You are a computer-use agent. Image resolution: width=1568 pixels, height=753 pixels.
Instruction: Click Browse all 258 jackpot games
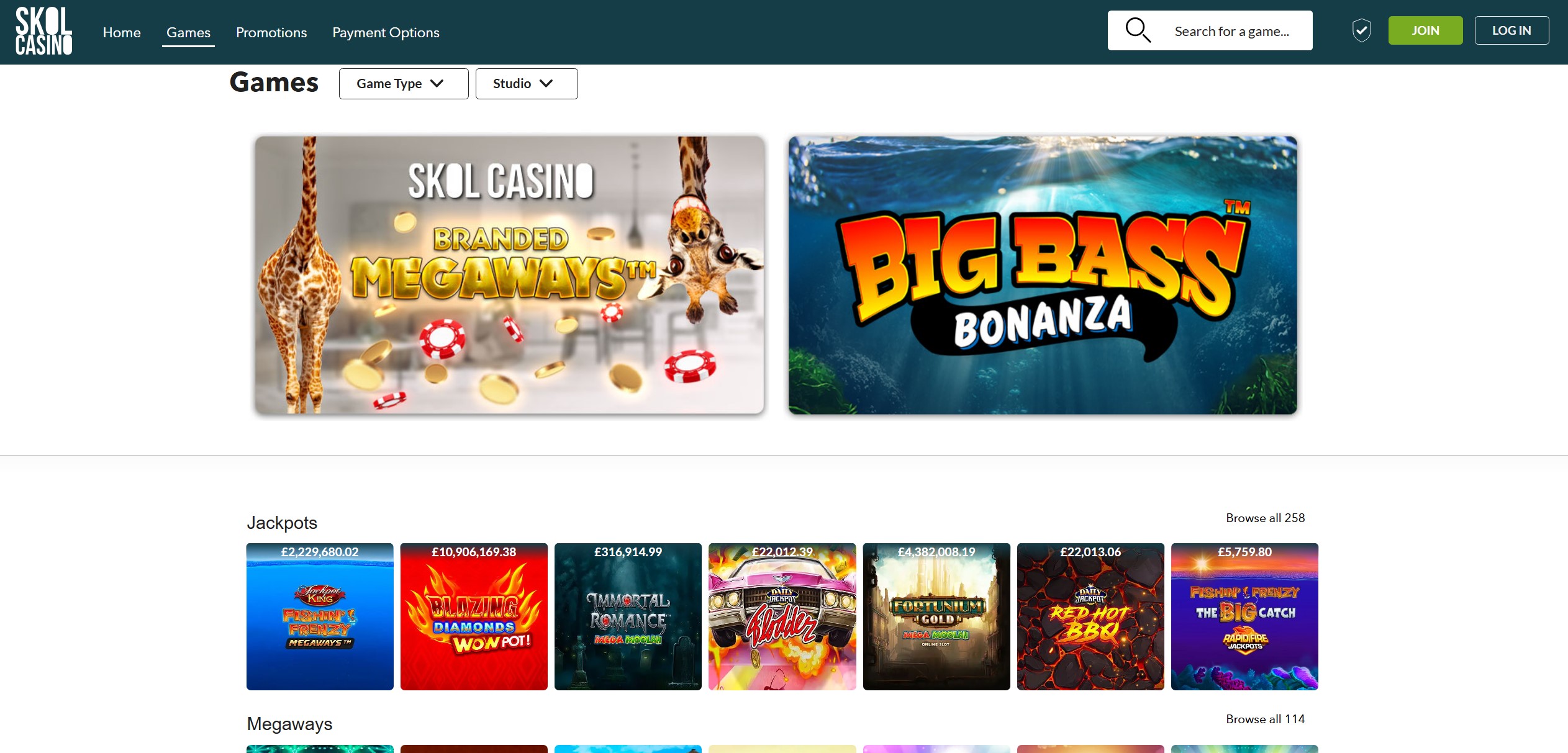[1265, 518]
